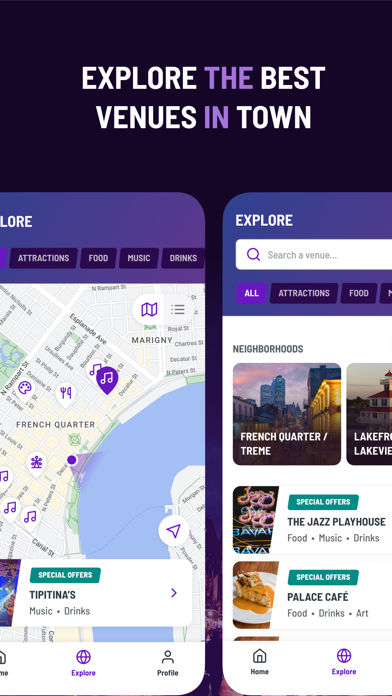392x696 pixels.
Task: Open Explore tab in left phone
Action: 83,663
